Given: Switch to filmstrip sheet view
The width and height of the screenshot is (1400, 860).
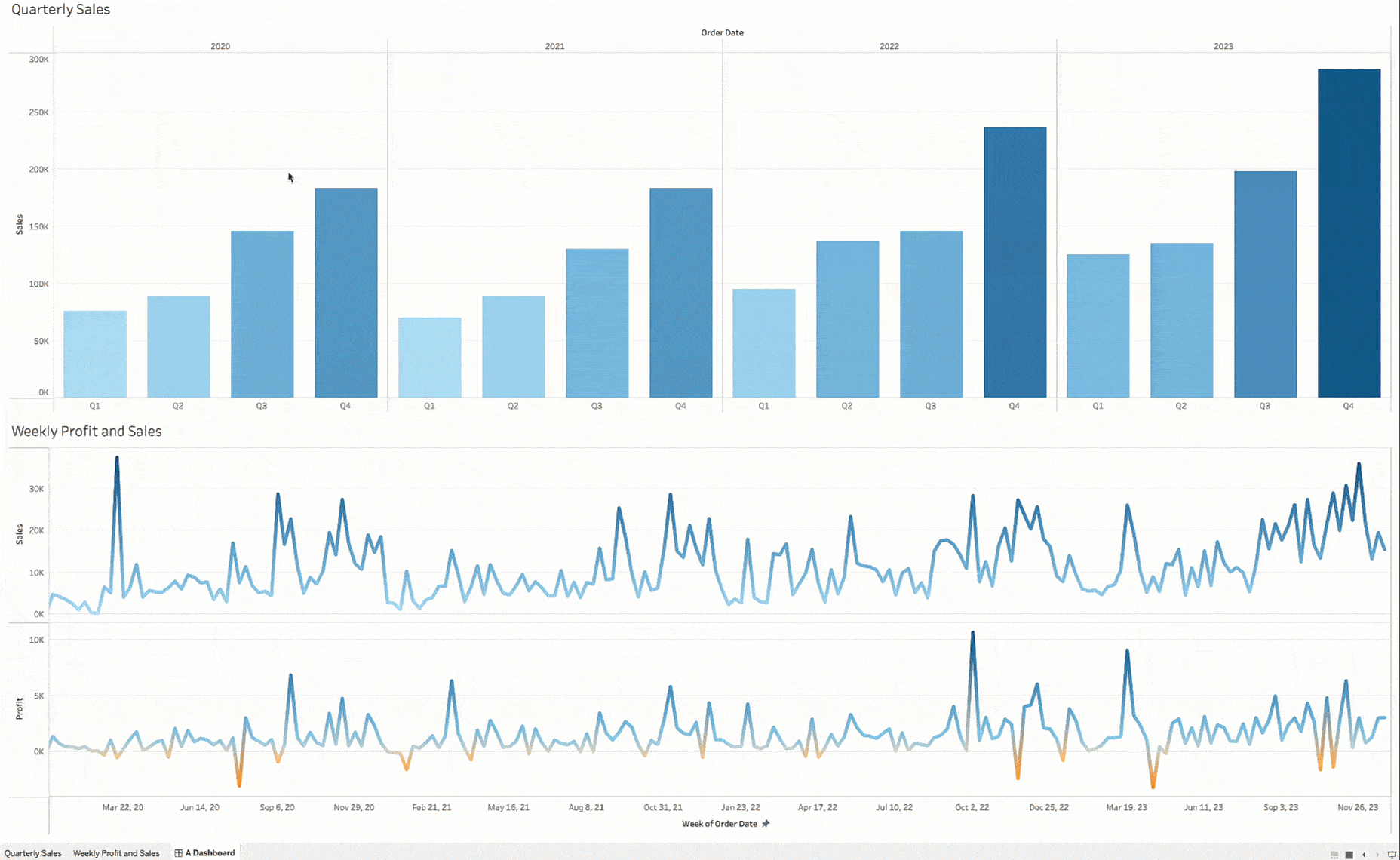Looking at the screenshot, I should [x=1333, y=854].
